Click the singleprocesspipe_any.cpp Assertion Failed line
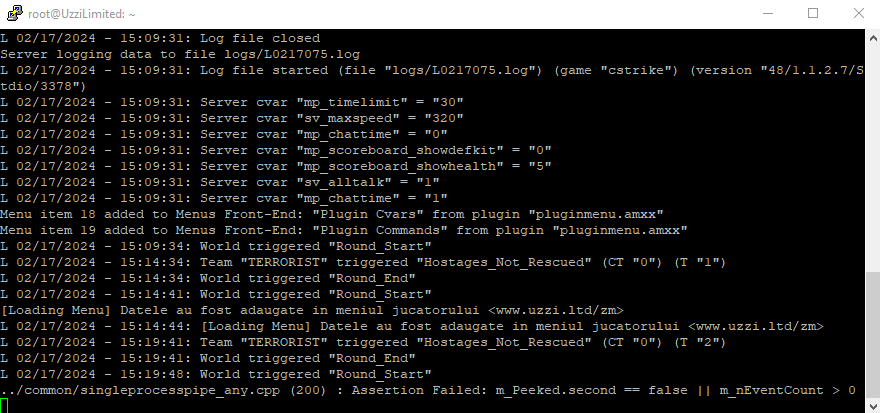This screenshot has width=880, height=413. tap(428, 390)
